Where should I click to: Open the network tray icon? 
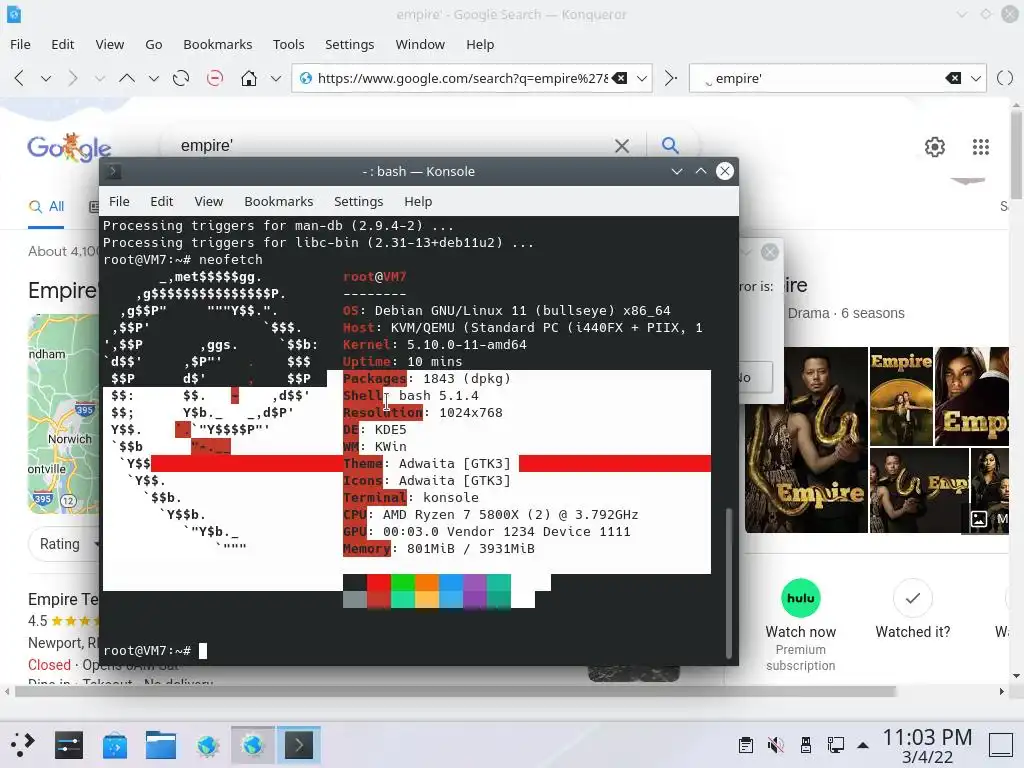[835, 744]
